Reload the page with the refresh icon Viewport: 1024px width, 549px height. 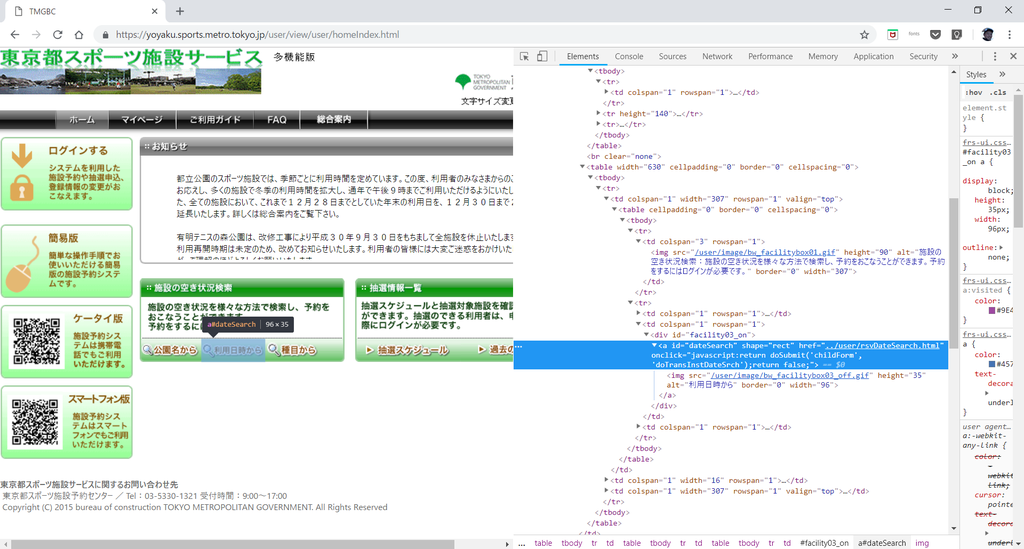pos(57,35)
